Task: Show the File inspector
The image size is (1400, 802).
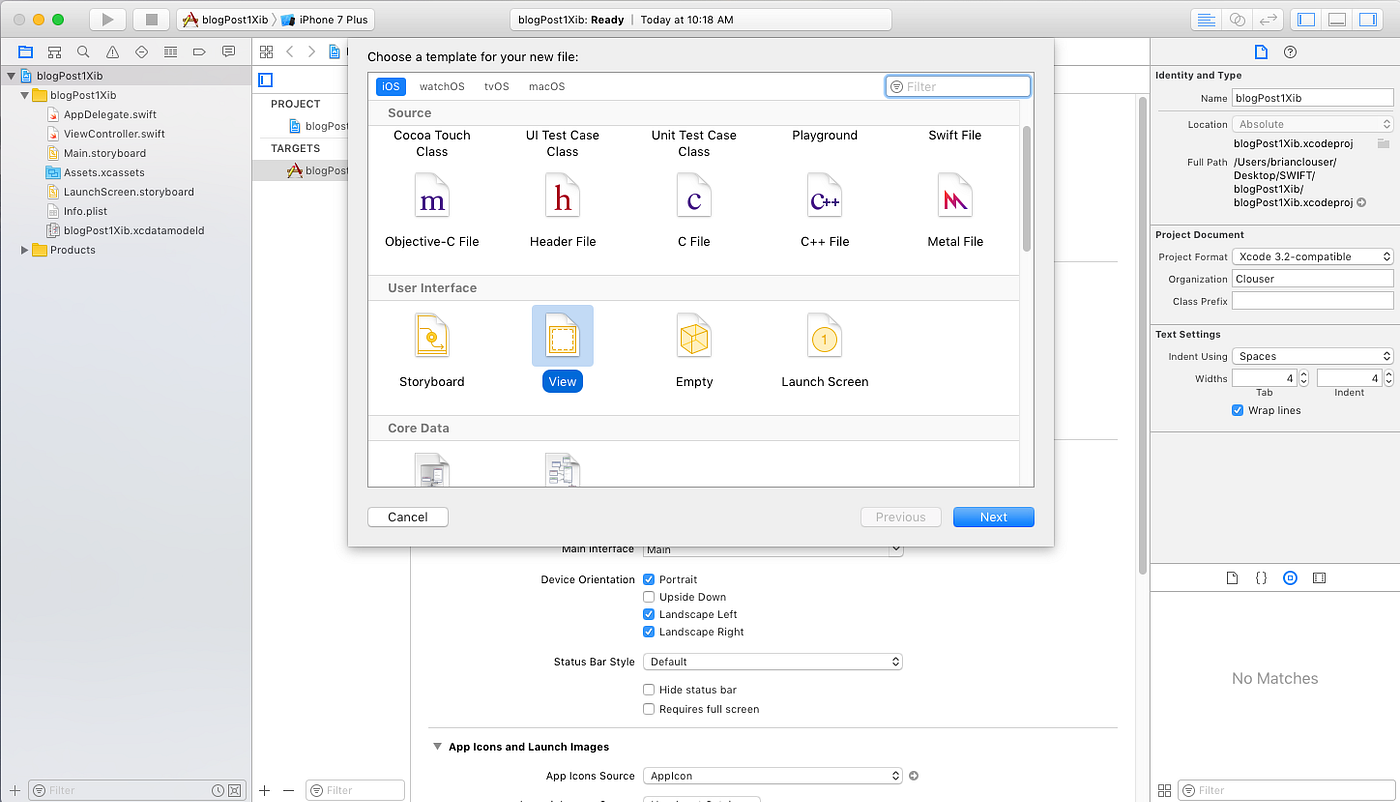Action: [x=1261, y=52]
